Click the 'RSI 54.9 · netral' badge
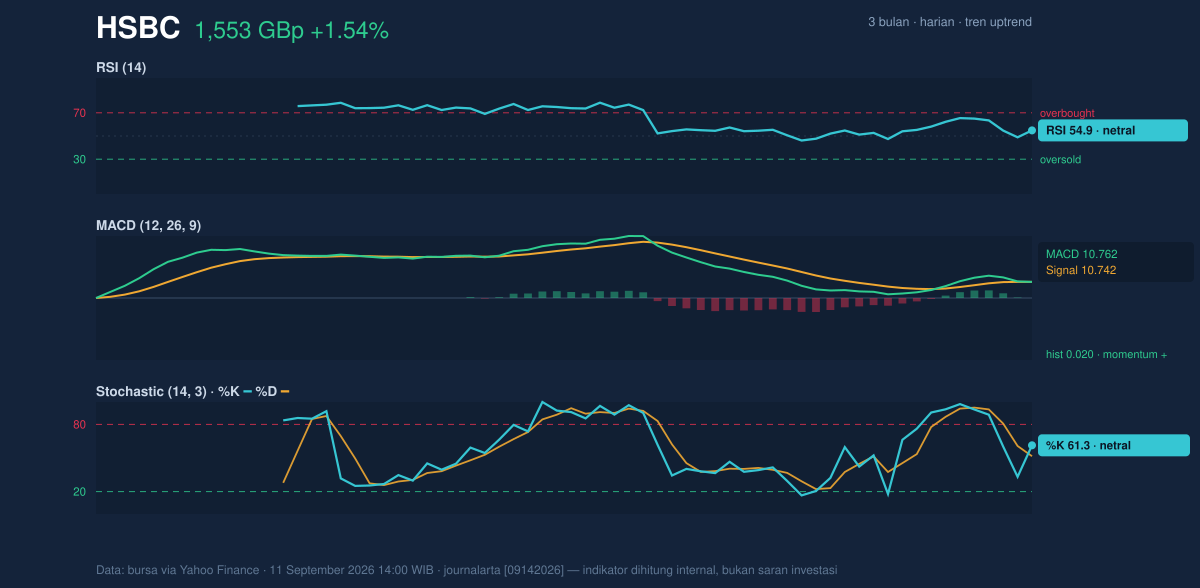1200x588 pixels. tap(1113, 130)
